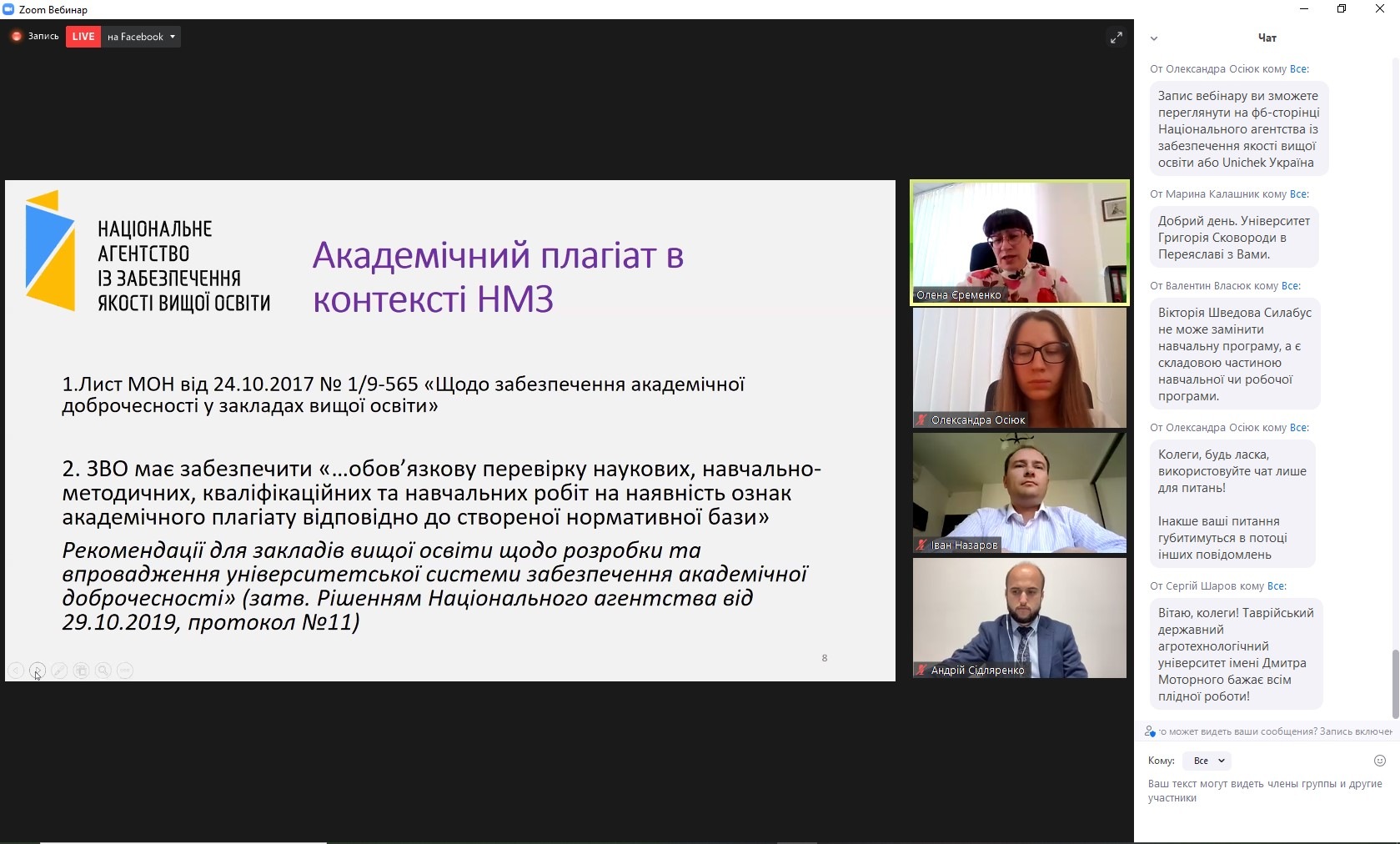Screen dimensions: 1400x844
Task: Open the emoji picker in chat
Action: 1380,761
